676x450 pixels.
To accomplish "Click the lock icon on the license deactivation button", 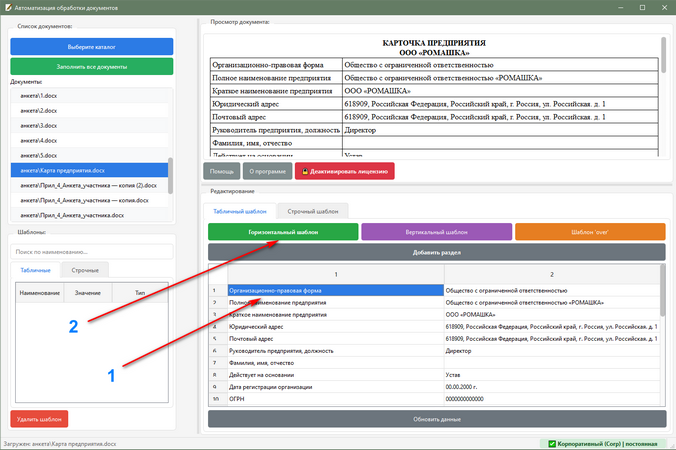I will click(305, 171).
